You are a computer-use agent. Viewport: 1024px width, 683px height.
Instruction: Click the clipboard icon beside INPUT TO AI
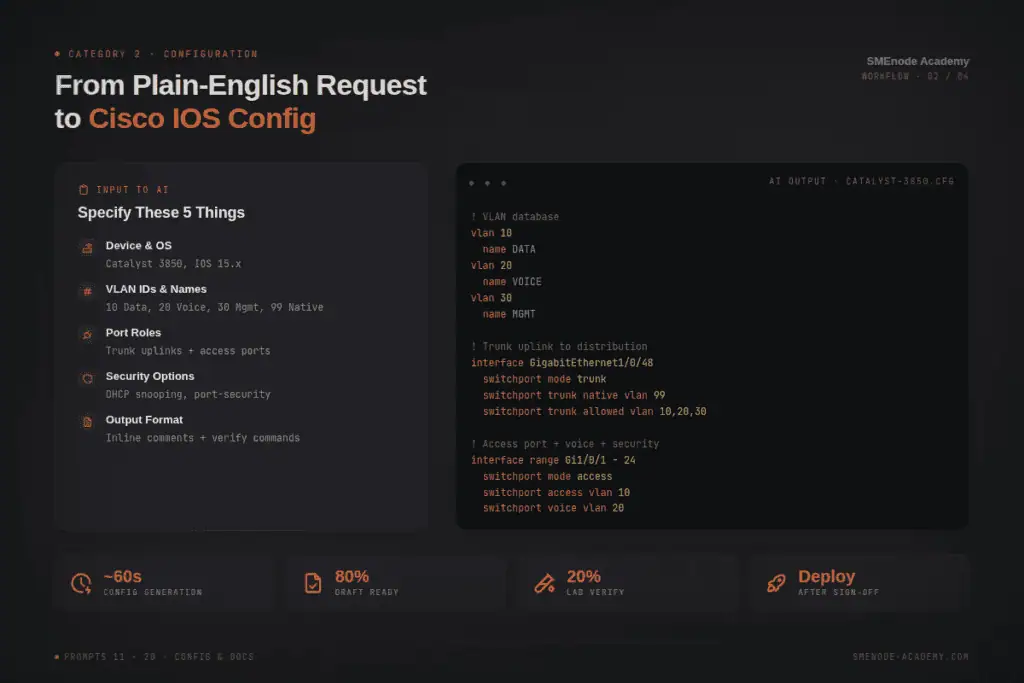coord(84,189)
